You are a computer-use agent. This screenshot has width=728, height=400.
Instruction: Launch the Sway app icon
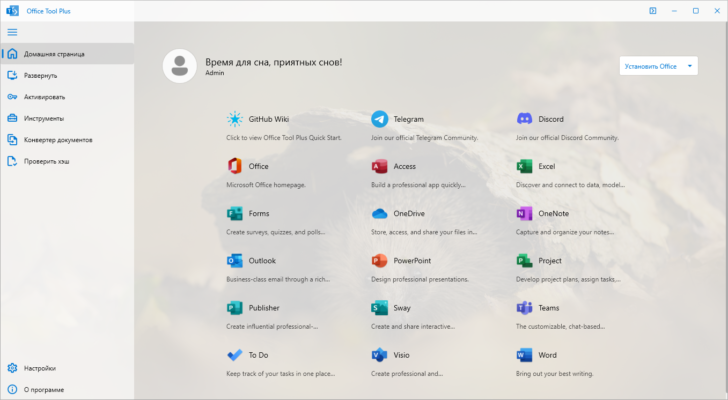click(379, 308)
